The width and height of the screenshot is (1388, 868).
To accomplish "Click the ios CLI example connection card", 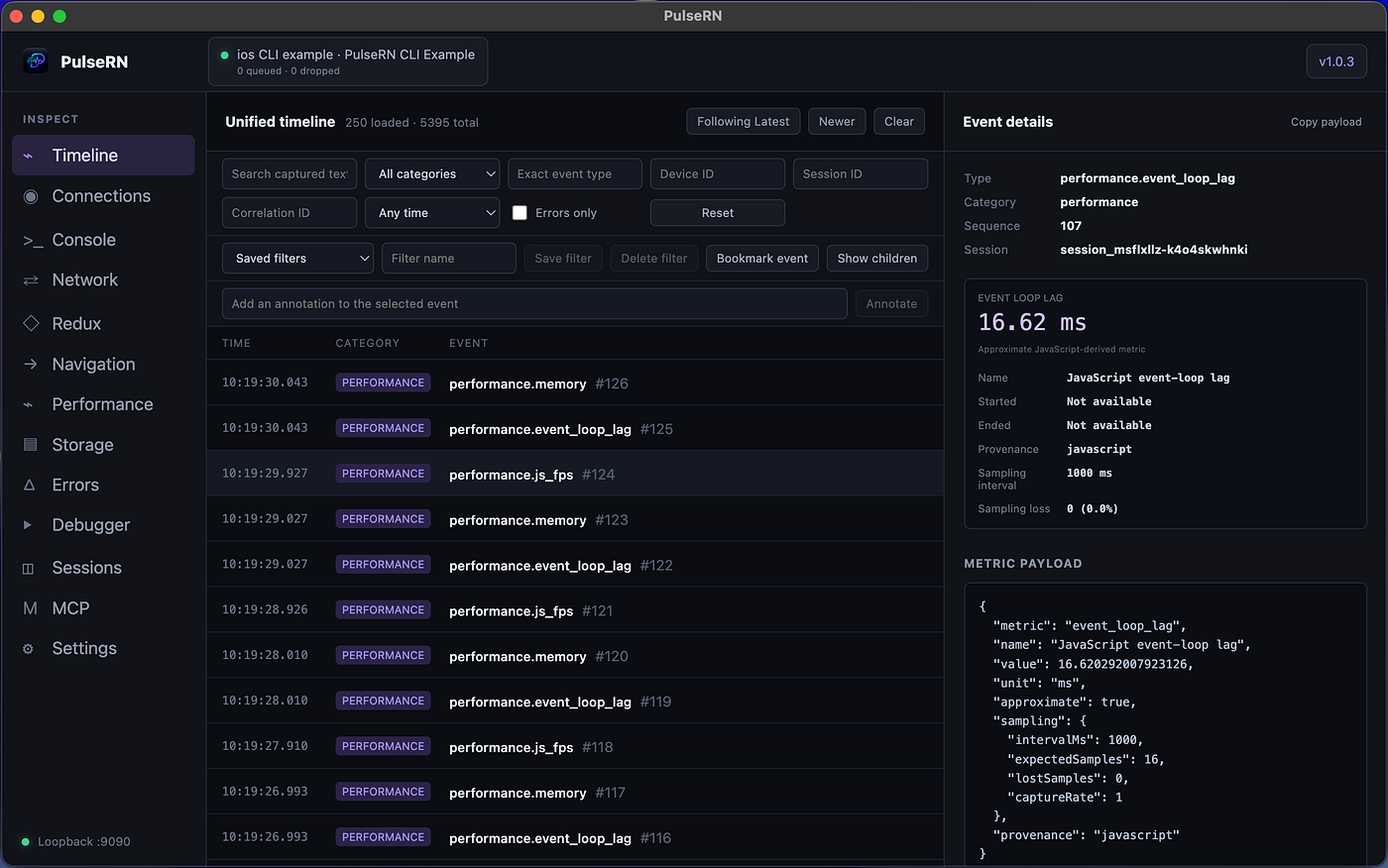I will [x=348, y=61].
